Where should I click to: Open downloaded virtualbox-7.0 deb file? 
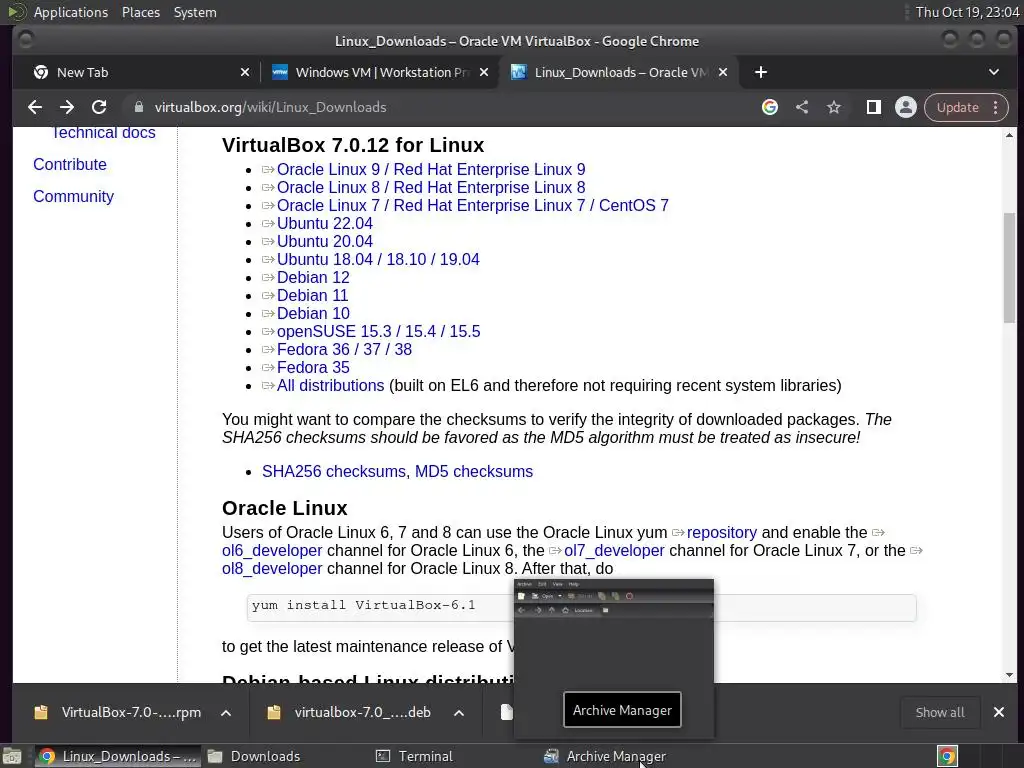click(x=350, y=712)
